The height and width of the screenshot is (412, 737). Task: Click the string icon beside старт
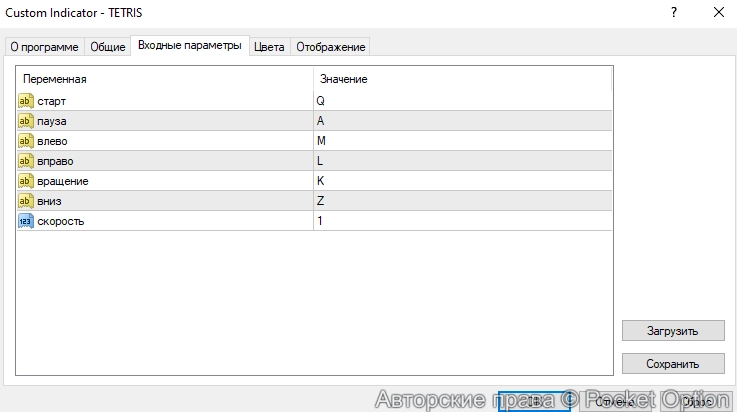pyautogui.click(x=26, y=101)
